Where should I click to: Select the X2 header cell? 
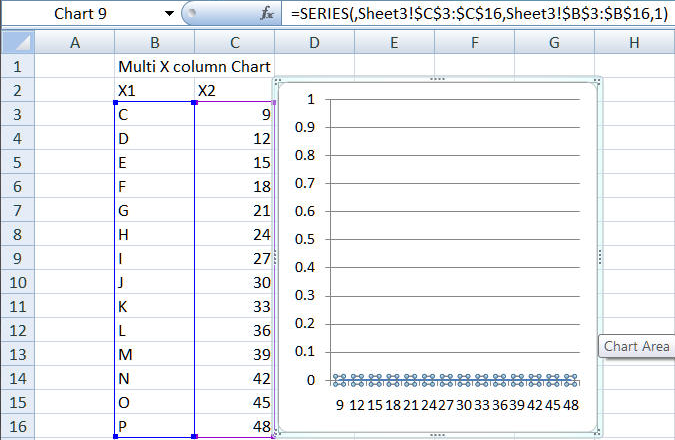[x=234, y=90]
